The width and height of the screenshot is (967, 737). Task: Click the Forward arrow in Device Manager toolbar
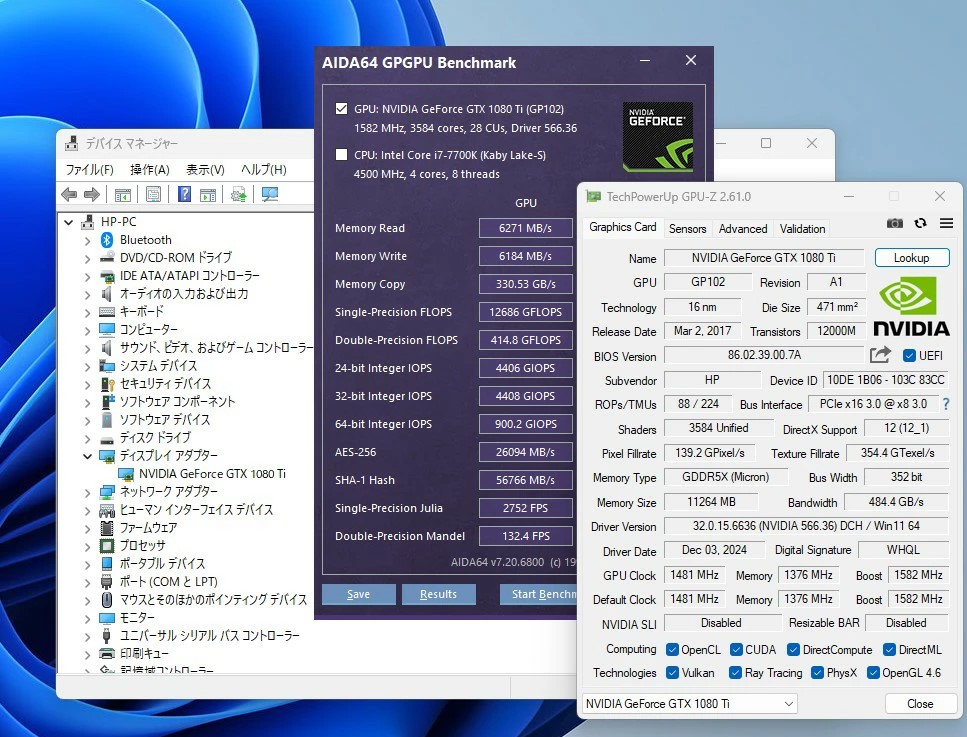tap(92, 195)
